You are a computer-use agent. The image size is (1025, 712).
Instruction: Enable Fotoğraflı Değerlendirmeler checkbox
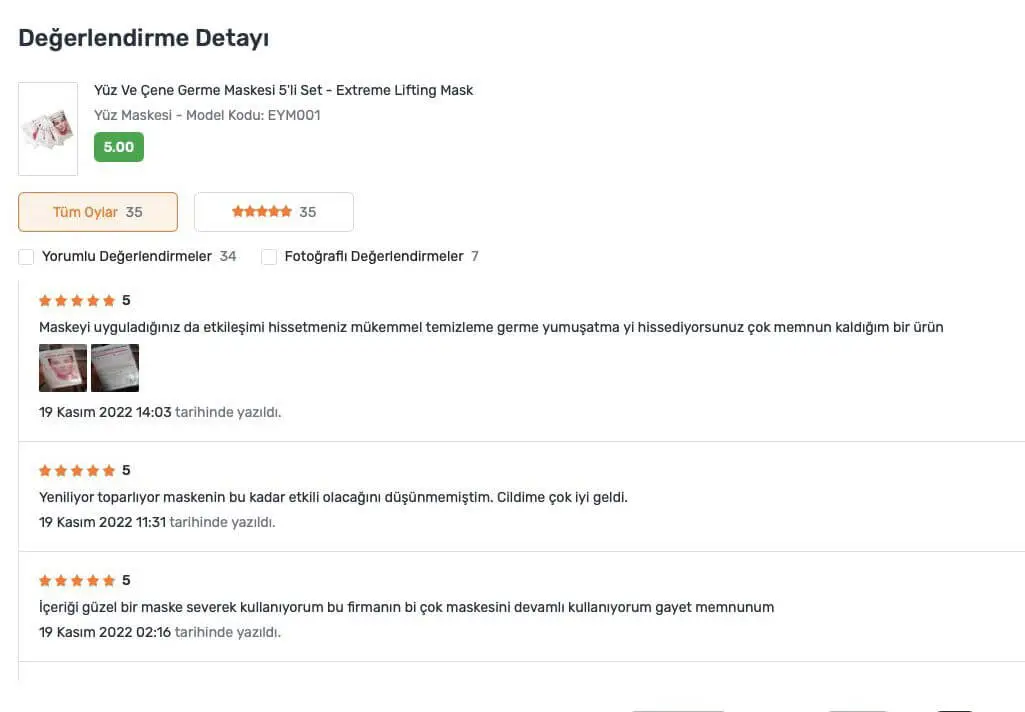tap(269, 257)
